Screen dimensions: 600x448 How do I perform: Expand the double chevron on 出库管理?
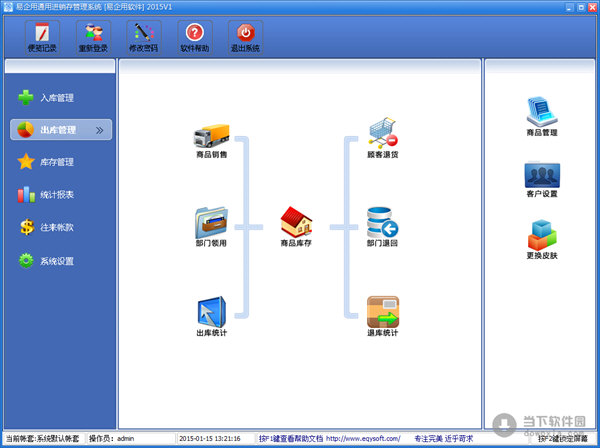99,130
